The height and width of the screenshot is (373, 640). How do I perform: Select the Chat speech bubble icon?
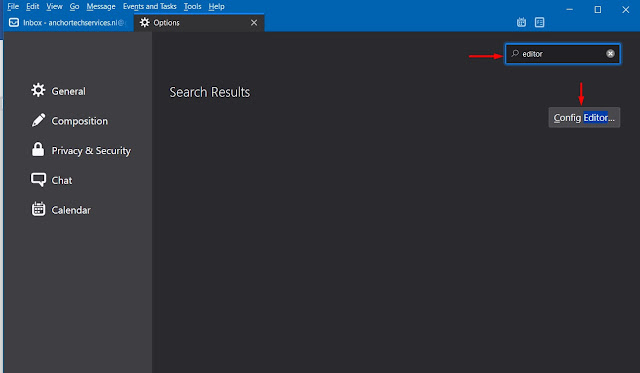click(38, 180)
